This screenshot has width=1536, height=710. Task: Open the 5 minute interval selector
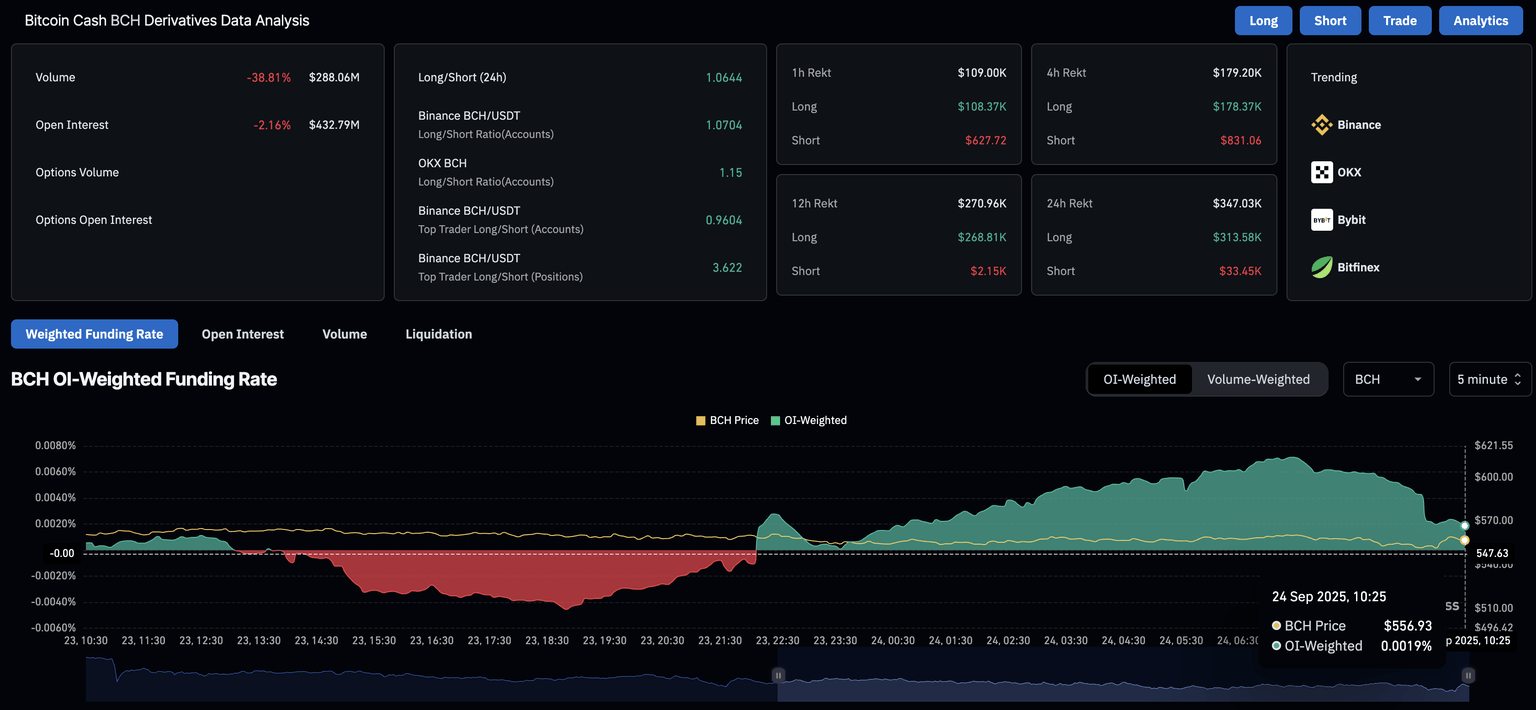coord(1489,379)
